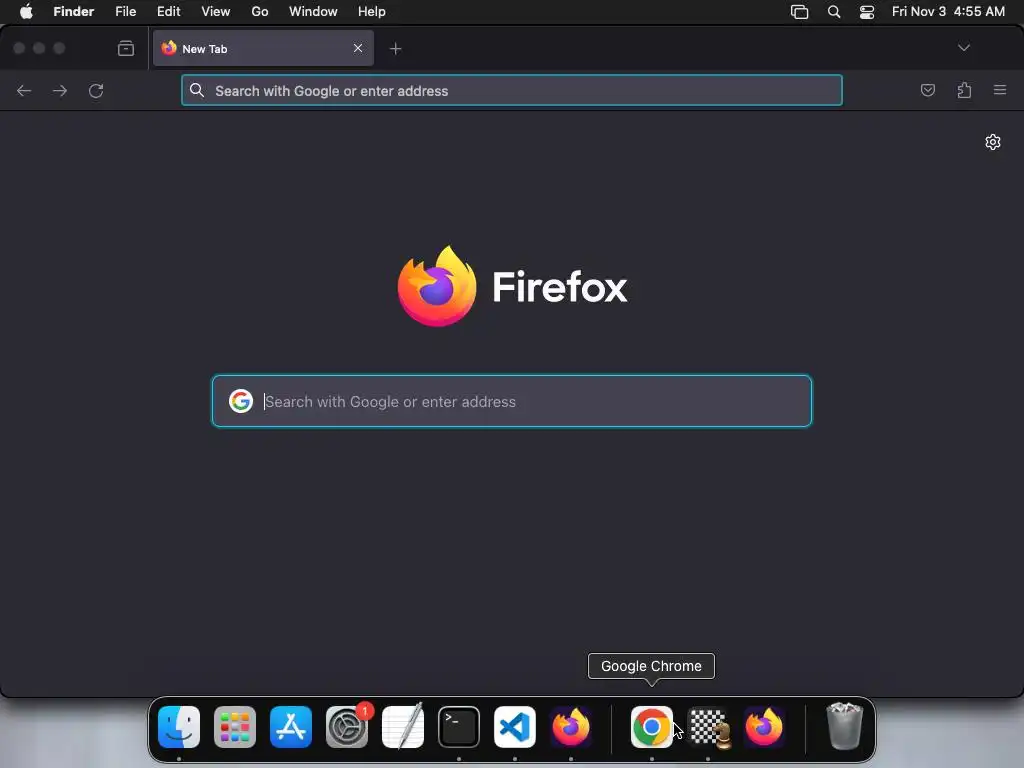Viewport: 1024px width, 768px height.
Task: Open the Window menu
Action: (313, 11)
